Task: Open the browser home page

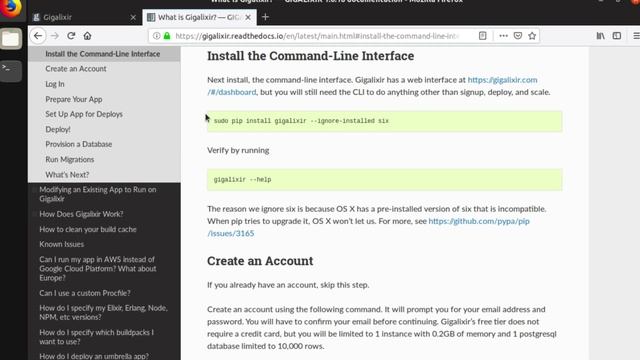Action: coord(87,36)
